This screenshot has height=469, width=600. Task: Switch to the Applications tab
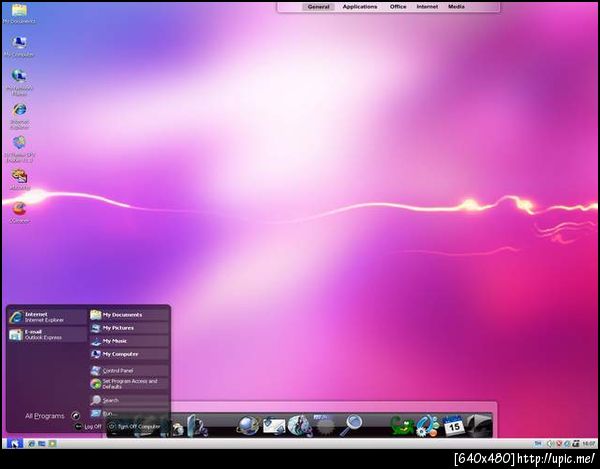[360, 7]
